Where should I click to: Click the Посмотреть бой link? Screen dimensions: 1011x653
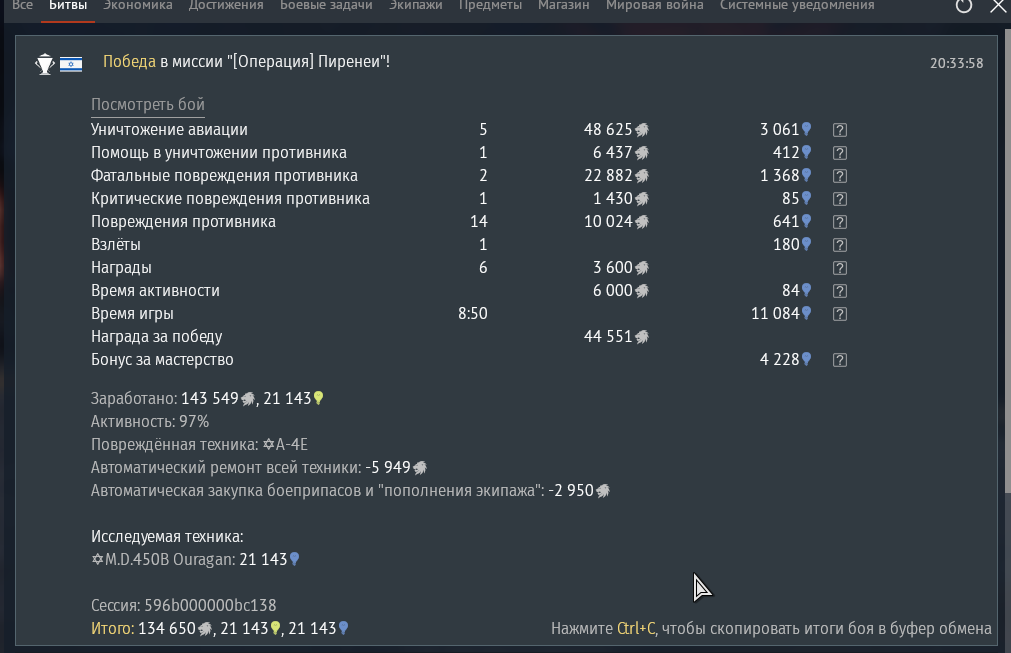pyautogui.click(x=147, y=105)
